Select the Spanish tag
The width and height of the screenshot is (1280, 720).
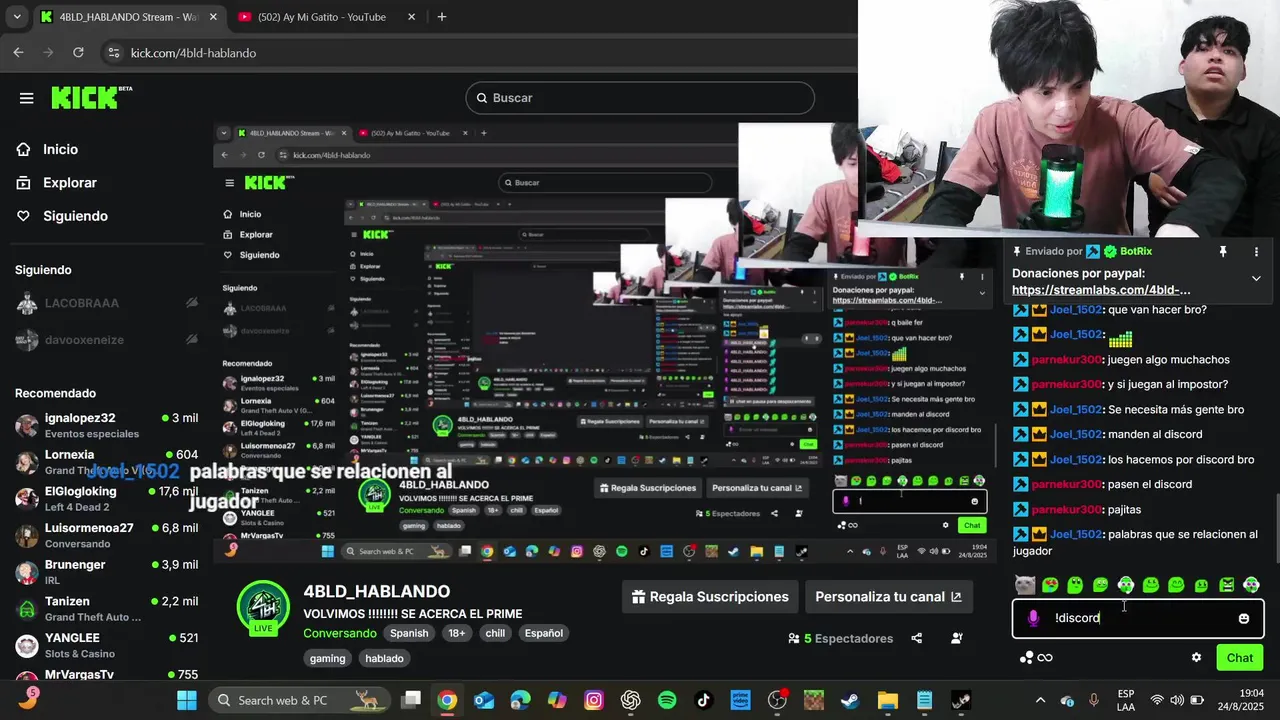pos(409,633)
